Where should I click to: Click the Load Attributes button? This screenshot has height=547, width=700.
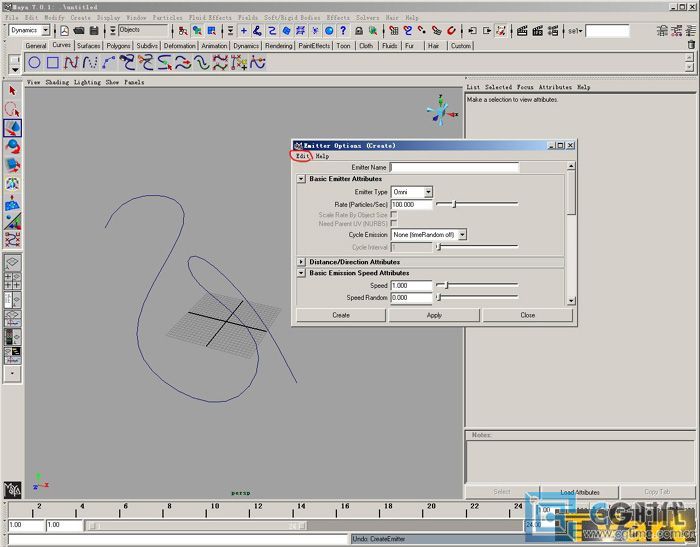(580, 492)
